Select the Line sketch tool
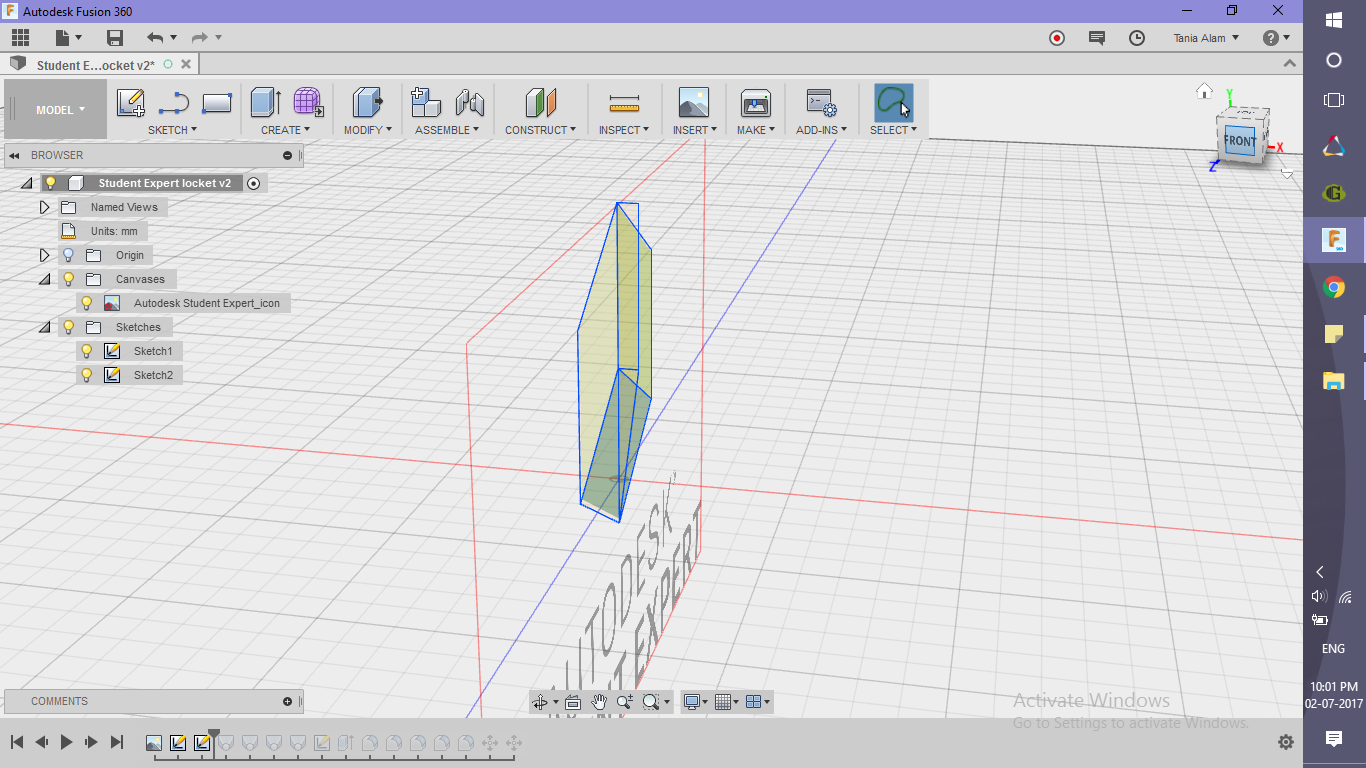This screenshot has width=1366, height=768. point(173,102)
